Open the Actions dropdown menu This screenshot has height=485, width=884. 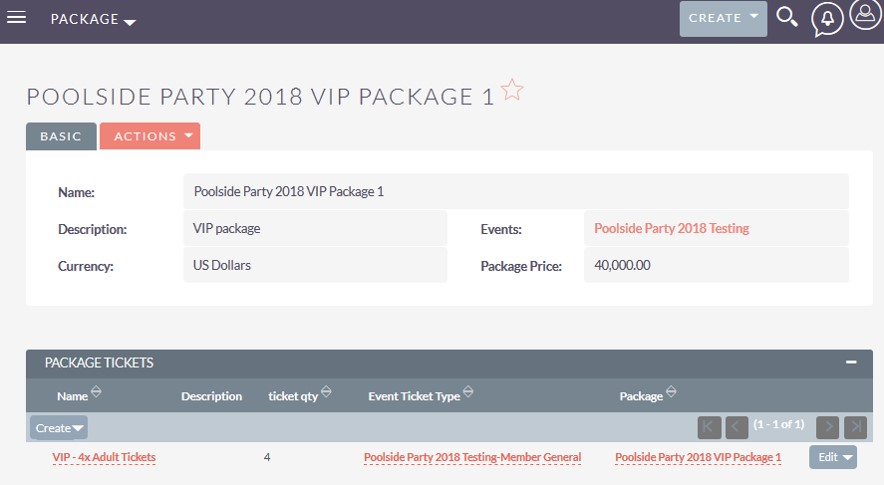pyautogui.click(x=150, y=136)
